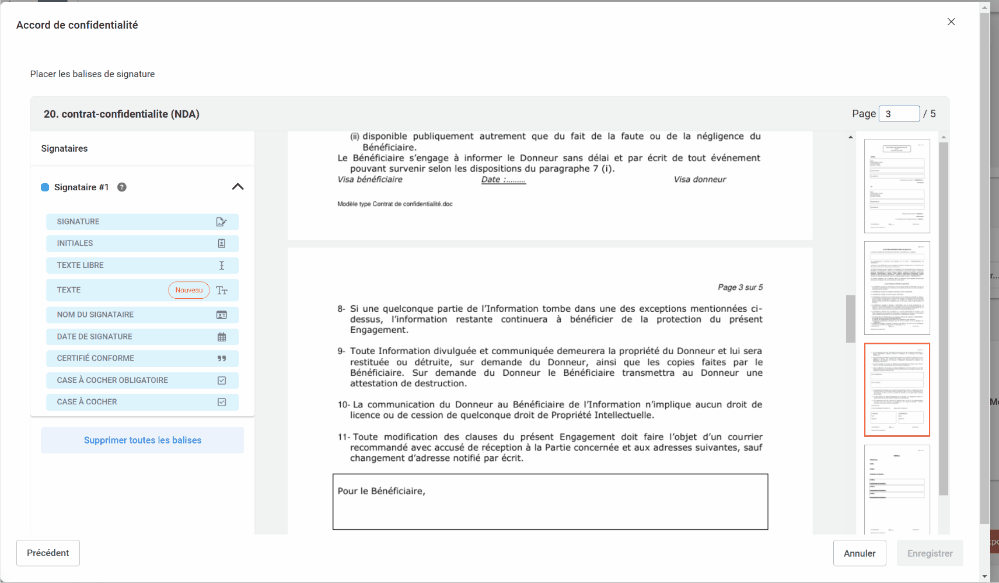Click the Signataire #1 blue color square
This screenshot has width=999, height=583.
(45, 187)
